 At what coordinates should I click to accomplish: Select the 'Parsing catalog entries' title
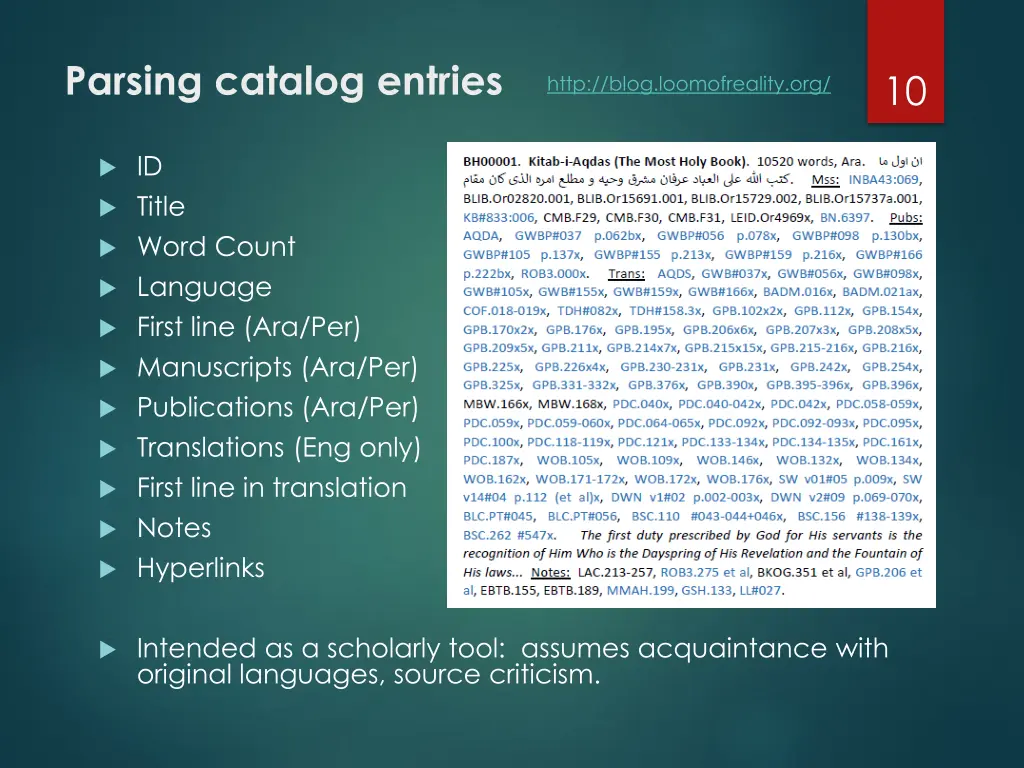(x=283, y=82)
